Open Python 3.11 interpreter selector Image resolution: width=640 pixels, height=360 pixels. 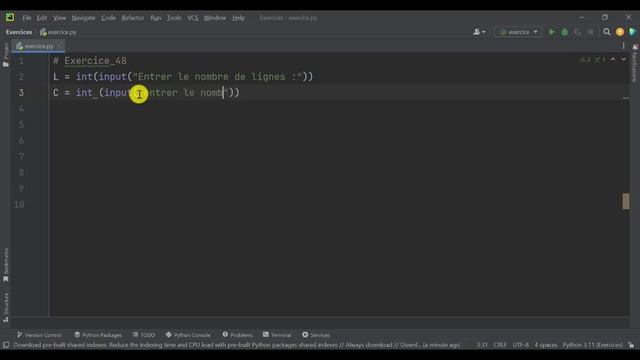(593, 345)
